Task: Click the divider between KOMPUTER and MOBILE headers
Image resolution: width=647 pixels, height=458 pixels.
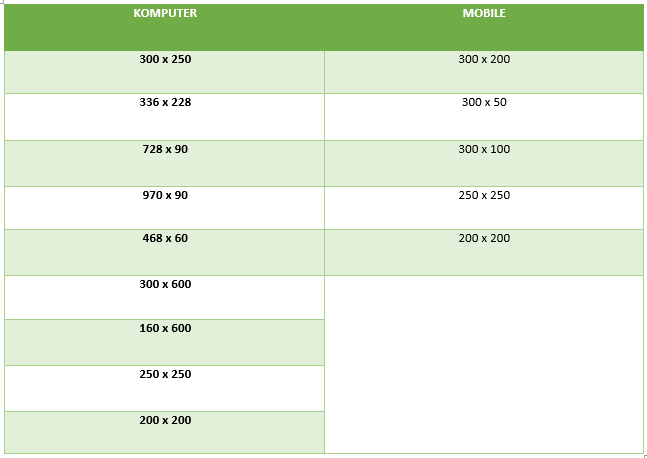Action: tap(325, 27)
